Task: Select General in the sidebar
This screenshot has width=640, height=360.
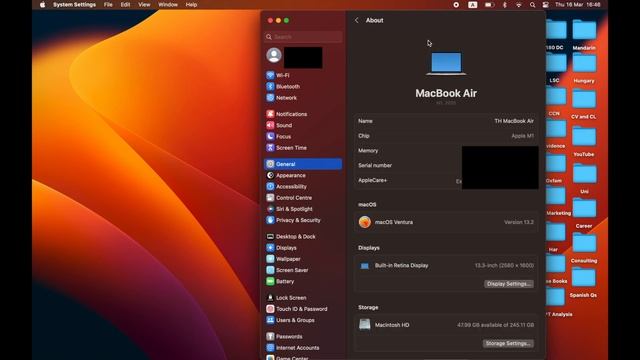Action: 303,164
